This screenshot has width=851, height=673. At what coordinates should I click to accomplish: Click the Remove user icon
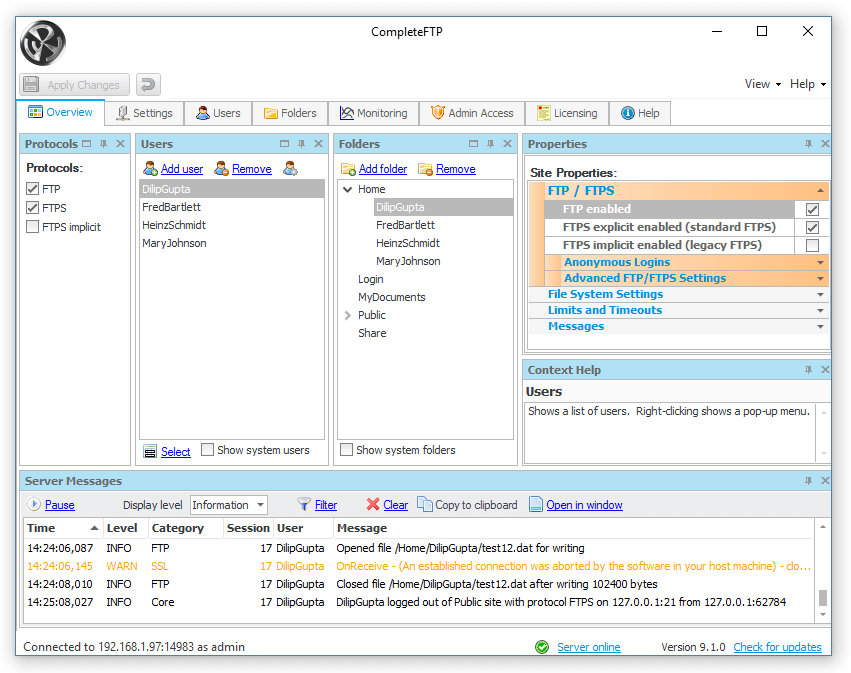(x=221, y=169)
